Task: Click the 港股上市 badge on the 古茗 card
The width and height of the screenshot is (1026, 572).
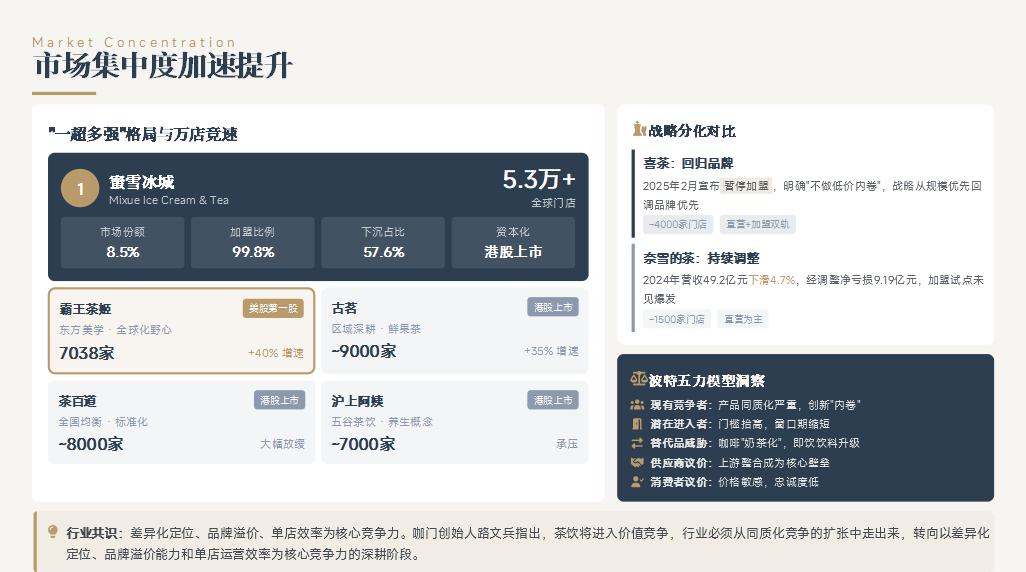Action: [x=553, y=307]
